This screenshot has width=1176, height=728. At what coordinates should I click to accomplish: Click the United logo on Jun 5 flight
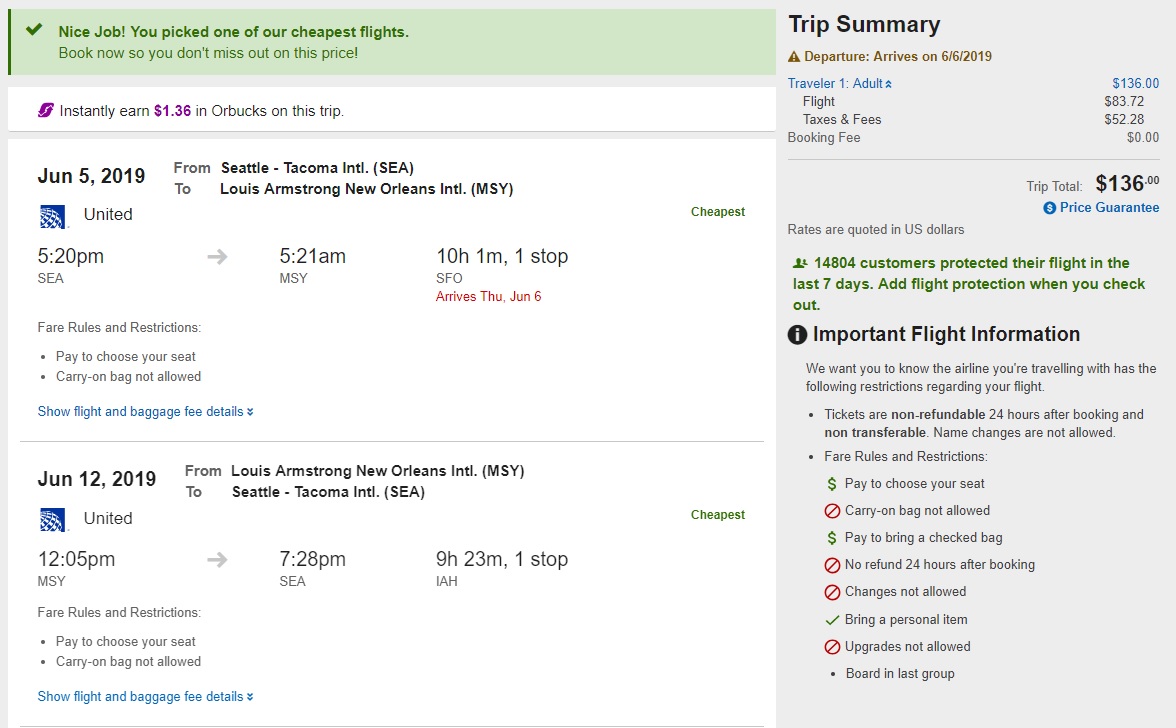53,215
